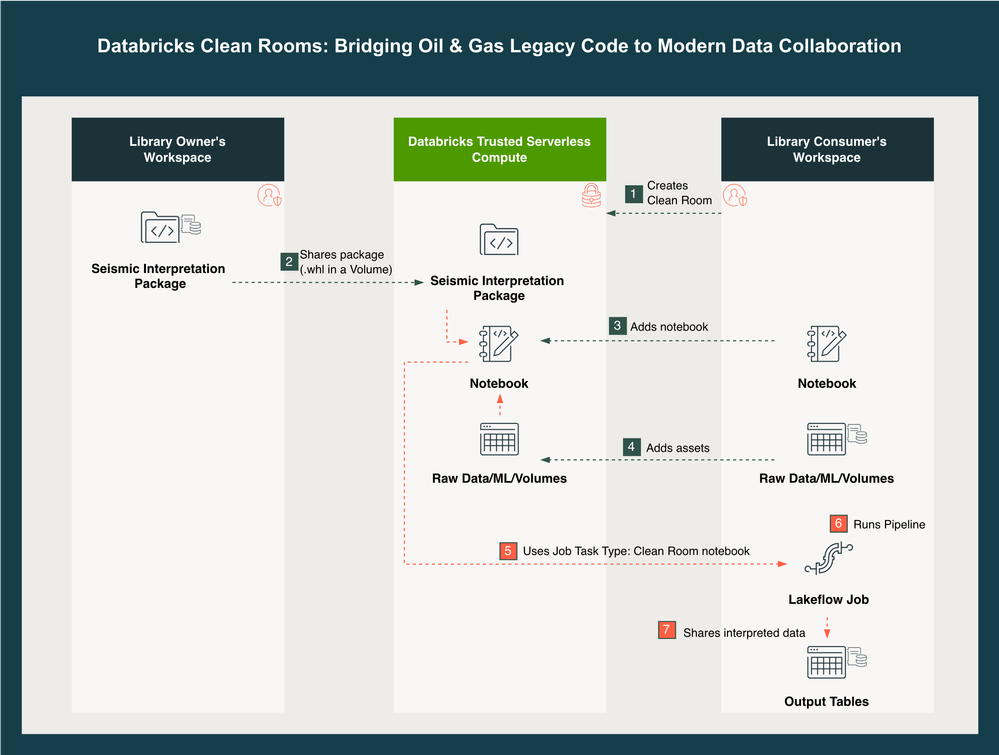Click the step 2 Shares package badge
The width and height of the screenshot is (999, 755).
point(289,262)
